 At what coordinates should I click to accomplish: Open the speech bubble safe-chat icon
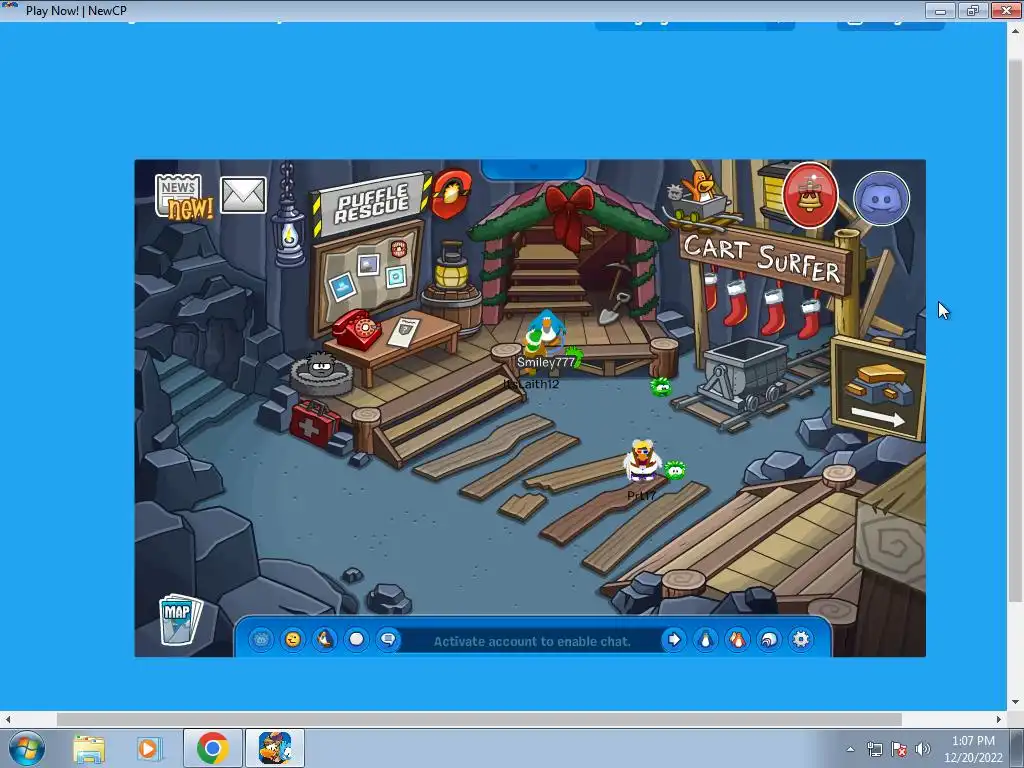coord(388,639)
